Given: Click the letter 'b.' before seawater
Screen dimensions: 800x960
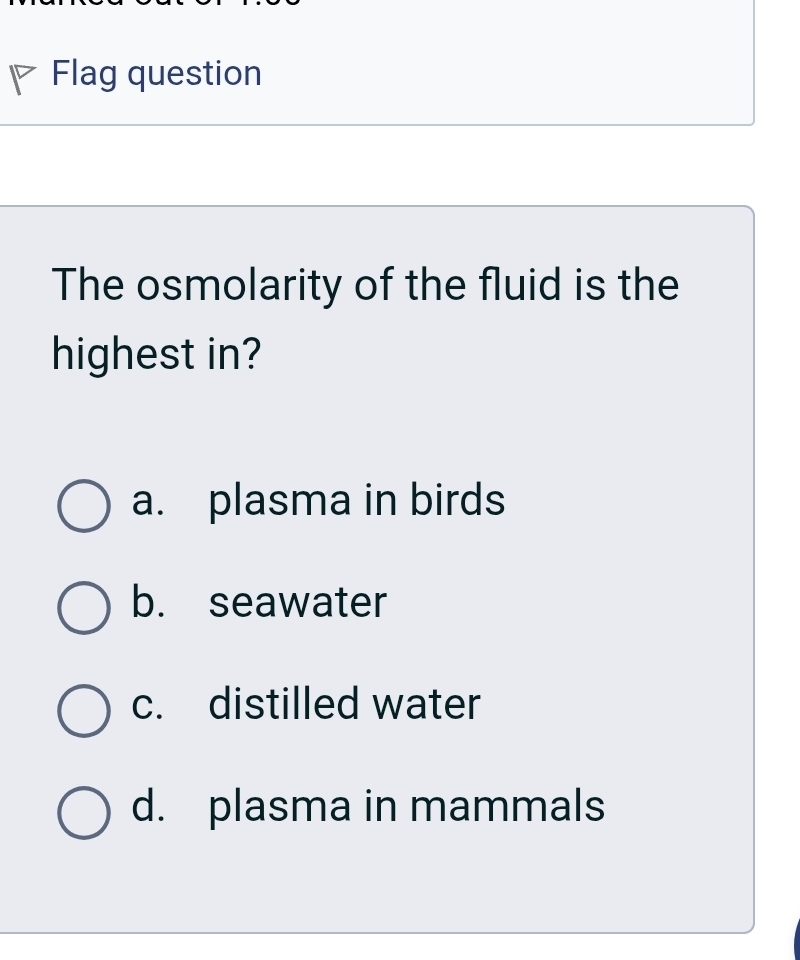Looking at the screenshot, I should 150,603.
